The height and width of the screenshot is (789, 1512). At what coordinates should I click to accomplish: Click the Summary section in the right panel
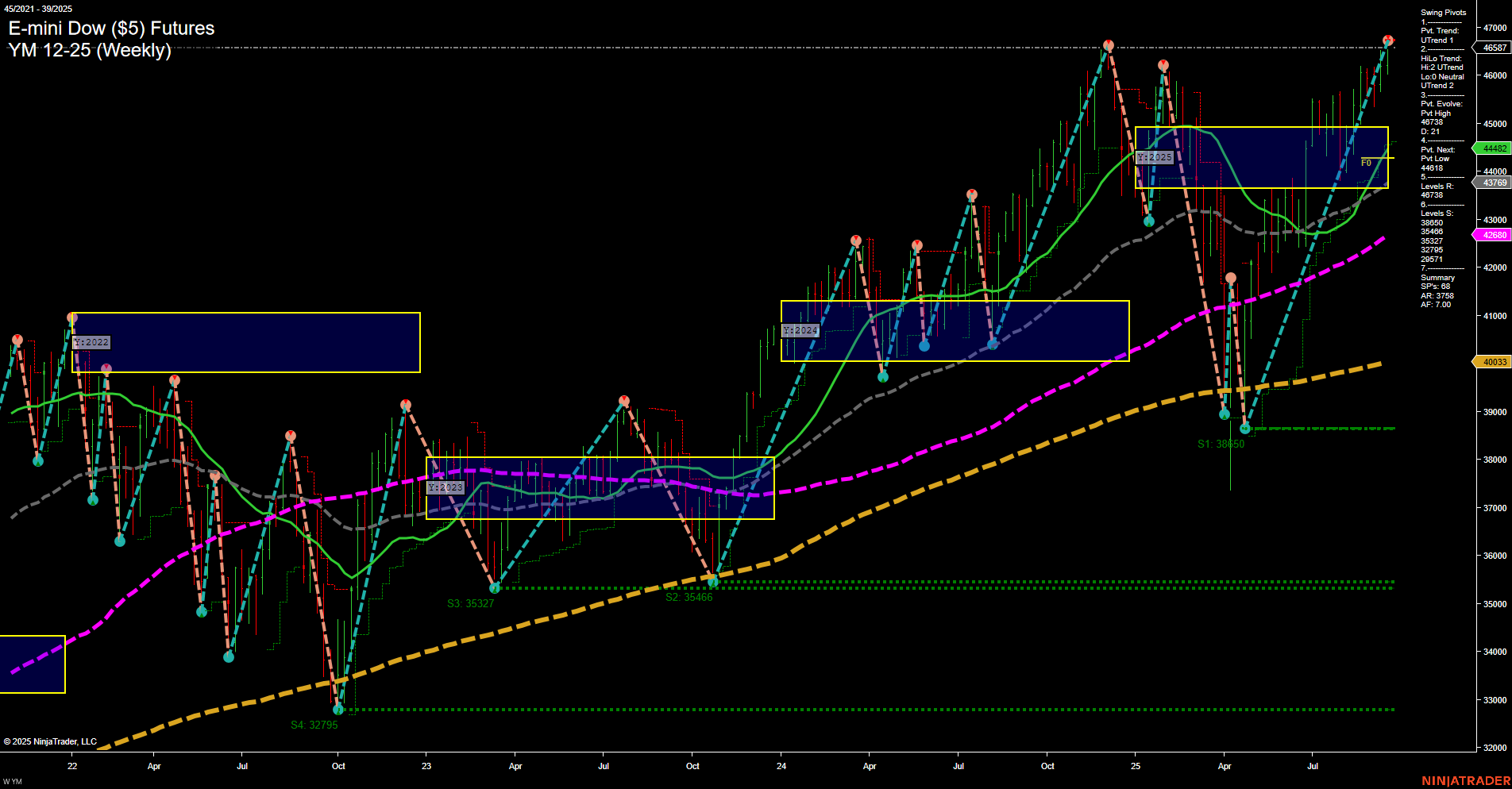1438,278
